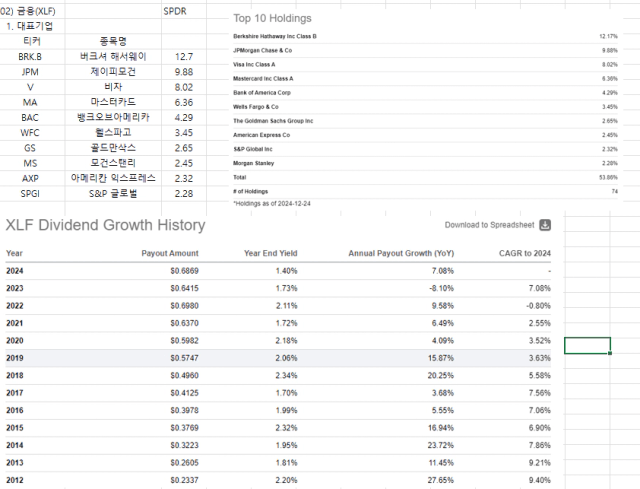Click The Goldman Sachs Group Inc holding

[x=273, y=121]
